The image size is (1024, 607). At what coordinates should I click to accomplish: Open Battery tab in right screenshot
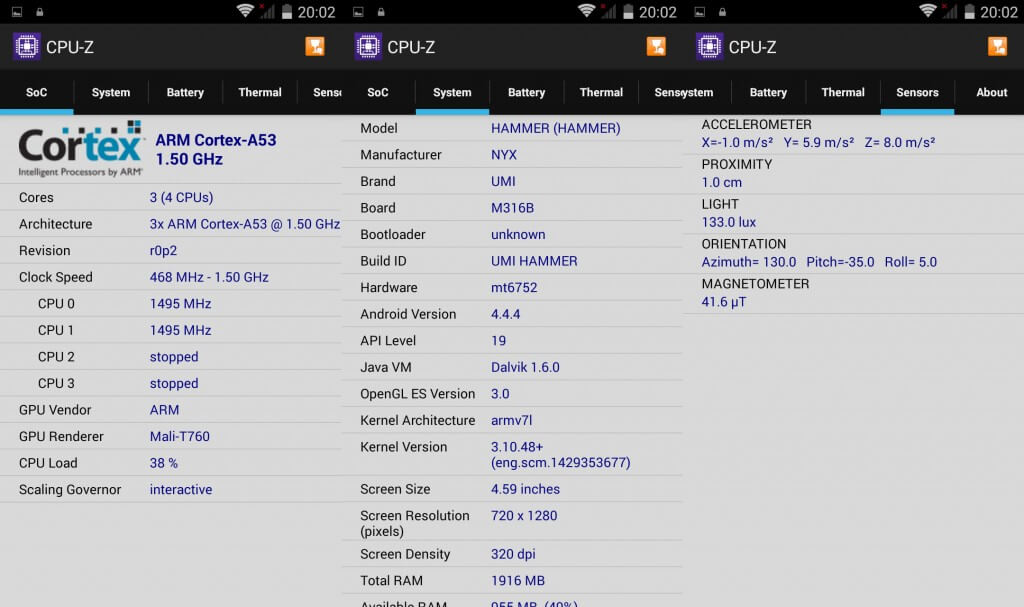coord(768,92)
